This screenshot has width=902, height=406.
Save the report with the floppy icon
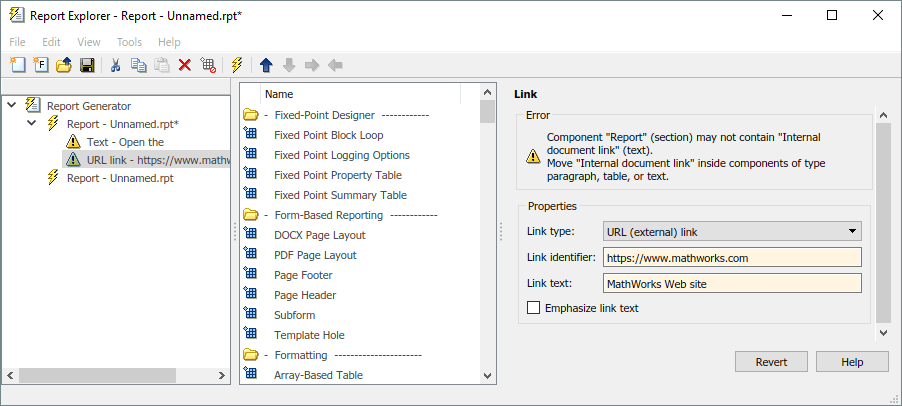[87, 65]
